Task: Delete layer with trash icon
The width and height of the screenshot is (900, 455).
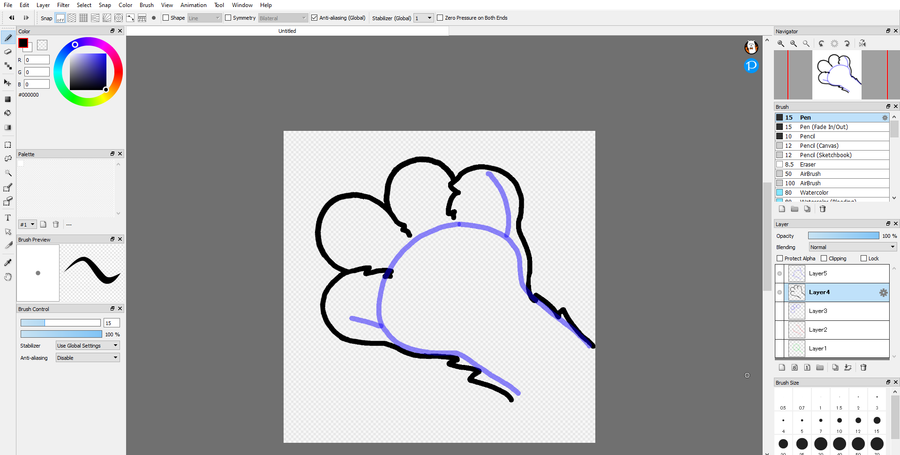Action: 863,367
